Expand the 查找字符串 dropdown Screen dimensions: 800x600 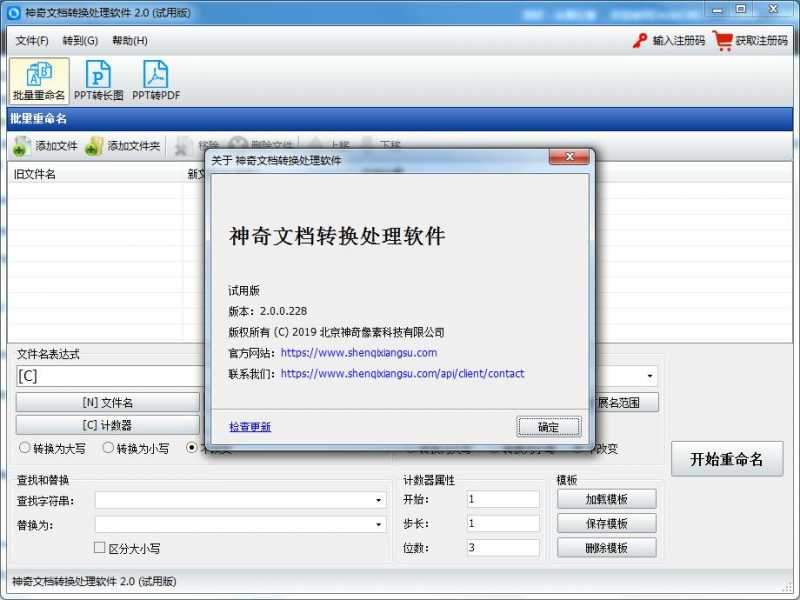pyautogui.click(x=379, y=500)
